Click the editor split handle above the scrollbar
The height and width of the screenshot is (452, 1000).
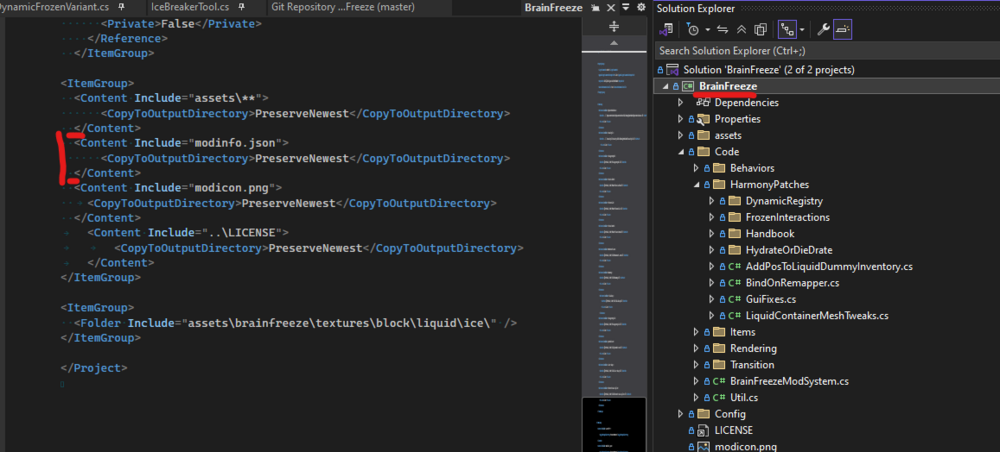614,27
